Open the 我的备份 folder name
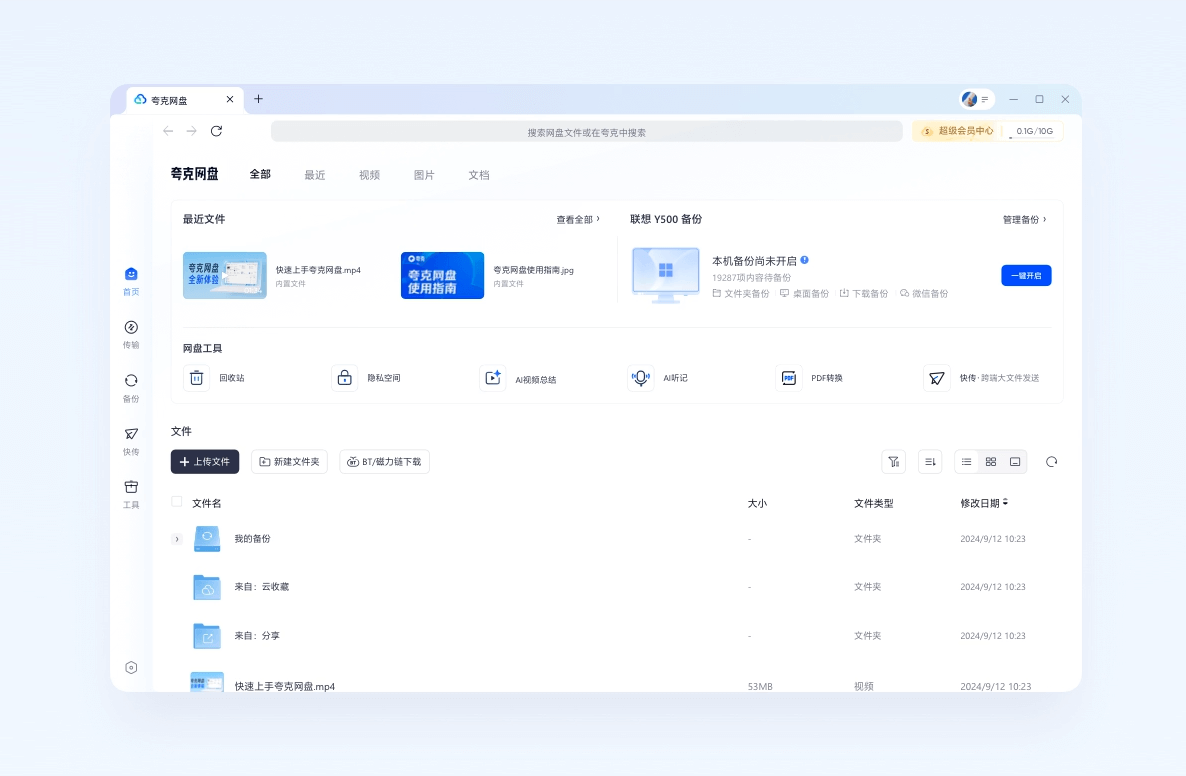 point(253,539)
